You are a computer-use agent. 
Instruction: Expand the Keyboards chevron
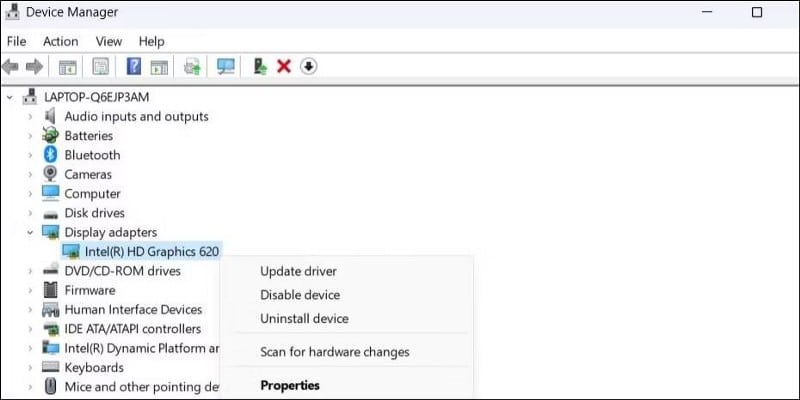pyautogui.click(x=30, y=367)
